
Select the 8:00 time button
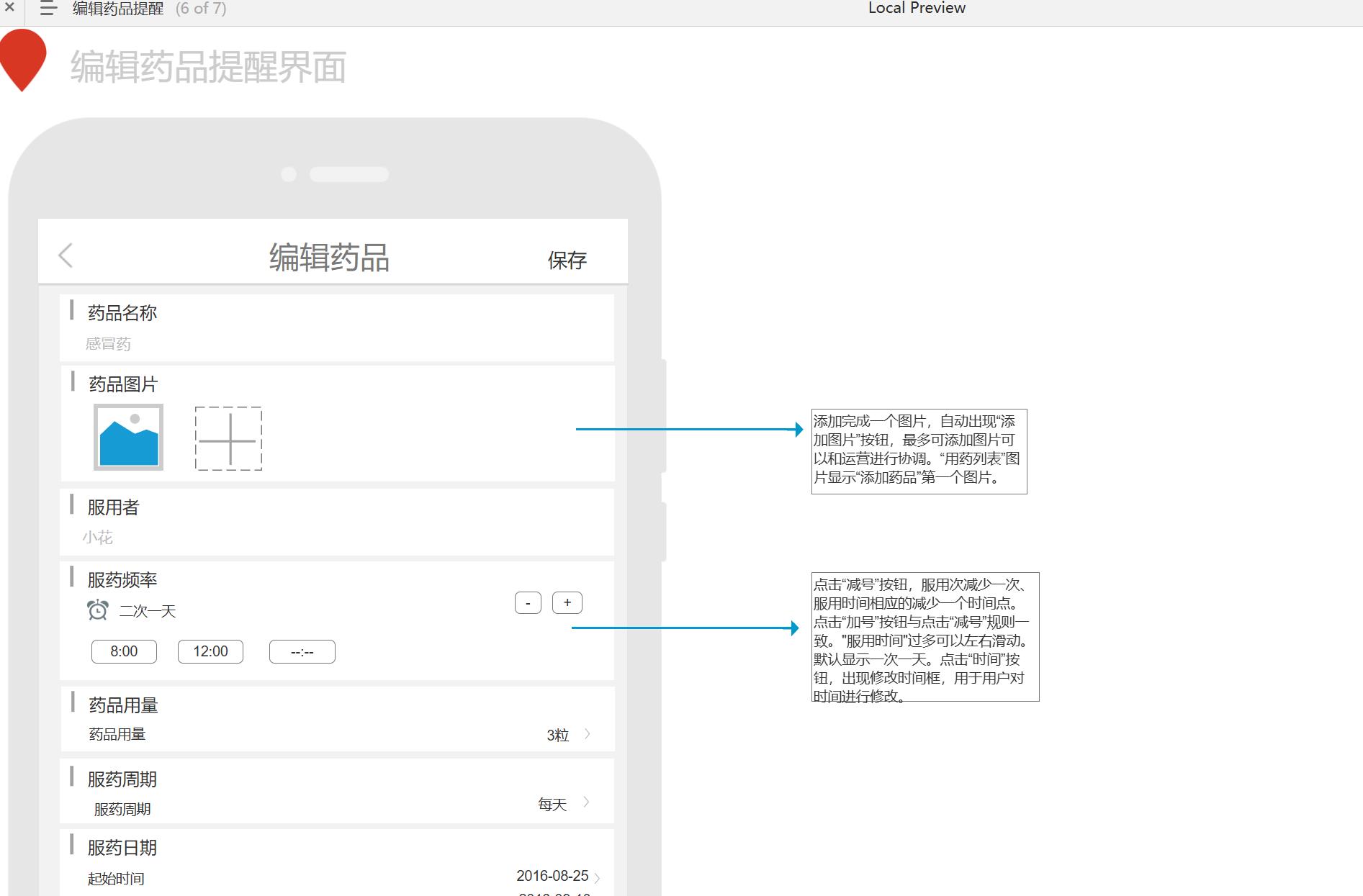point(124,651)
